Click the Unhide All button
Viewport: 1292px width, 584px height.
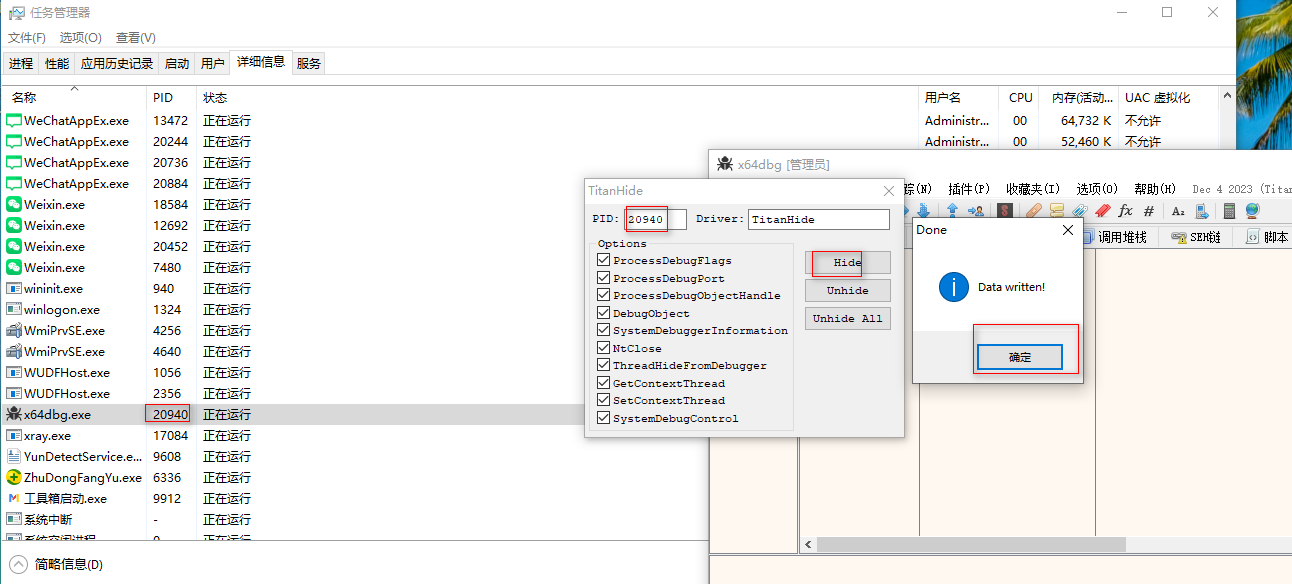847,318
